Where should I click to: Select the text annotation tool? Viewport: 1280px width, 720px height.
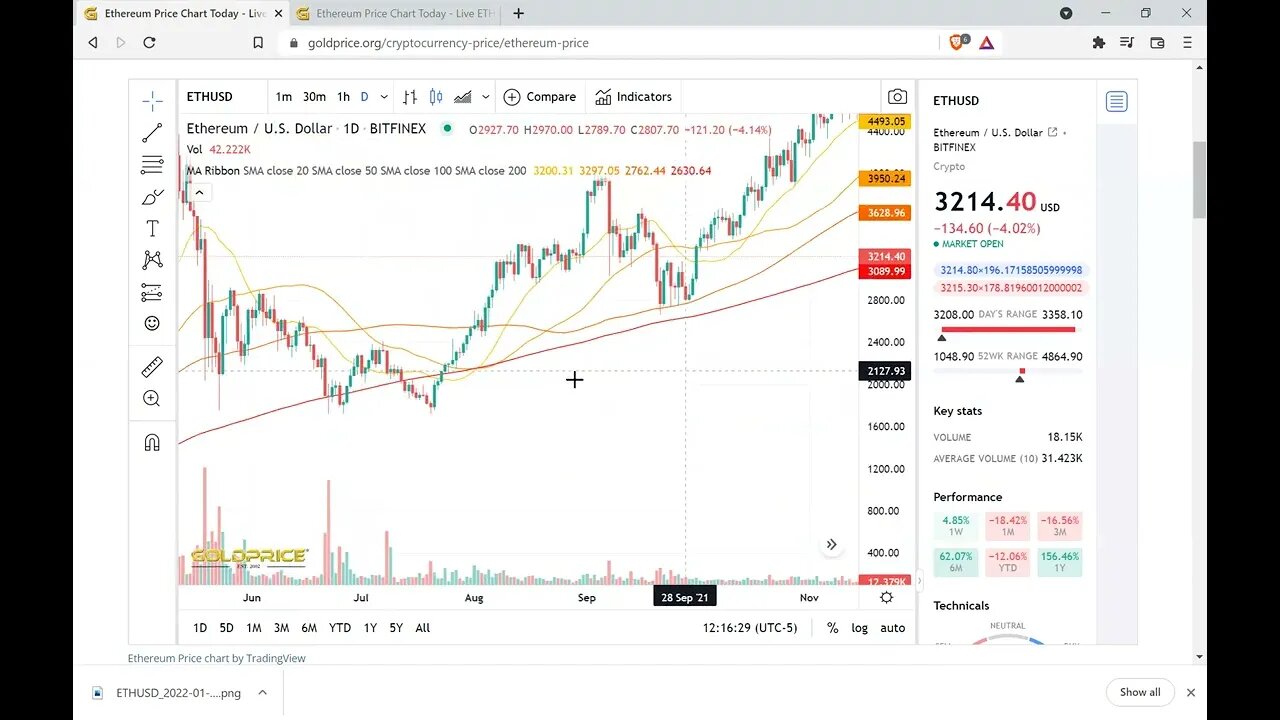point(152,229)
